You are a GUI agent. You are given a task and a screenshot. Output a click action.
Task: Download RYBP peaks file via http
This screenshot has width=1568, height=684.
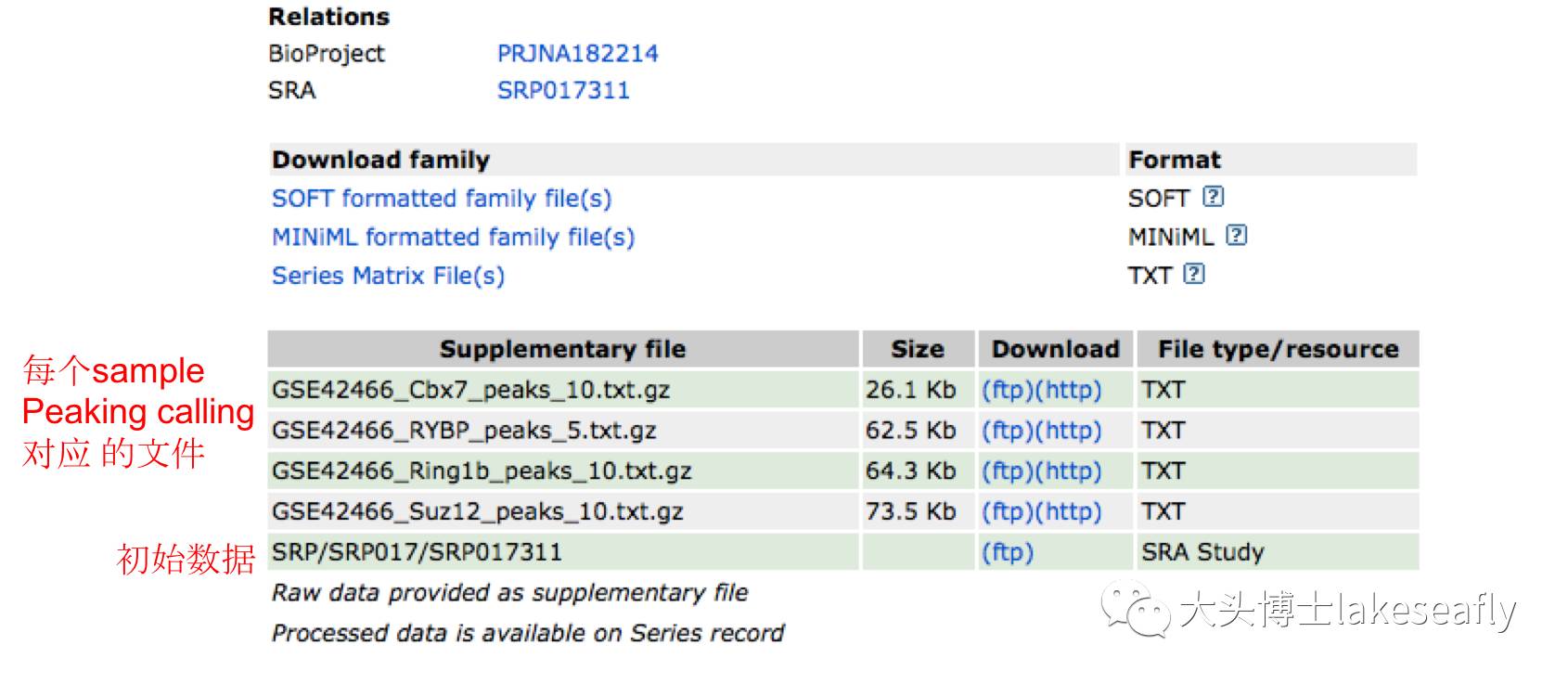1068,431
